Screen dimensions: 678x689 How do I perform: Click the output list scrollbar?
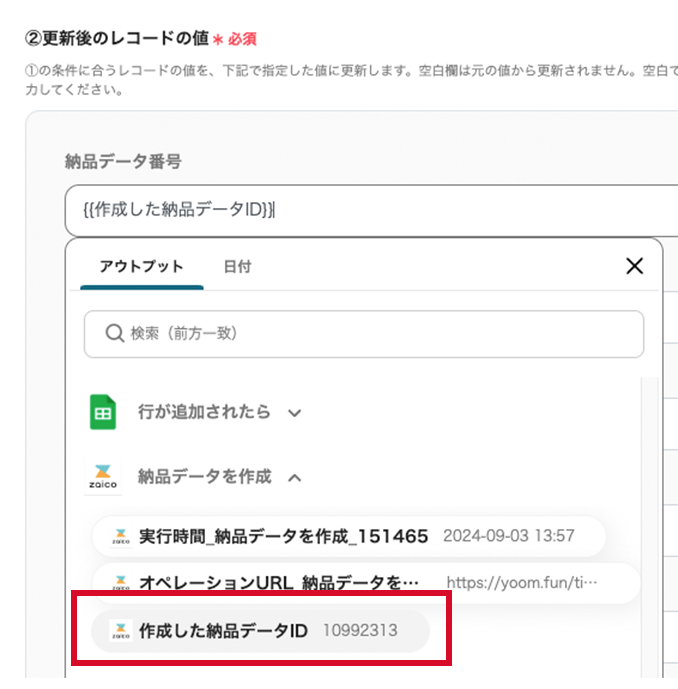click(x=649, y=527)
